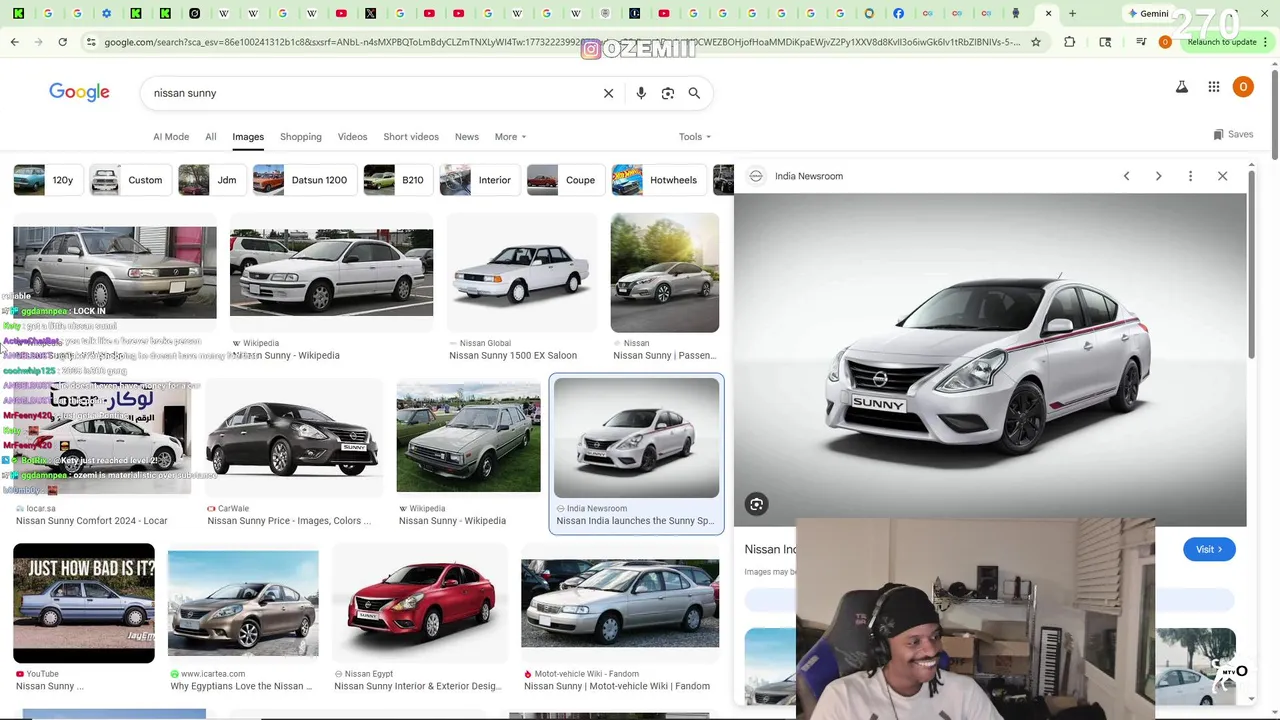Open icartea Egyptians Love Nissan thumbnail

click(x=243, y=603)
